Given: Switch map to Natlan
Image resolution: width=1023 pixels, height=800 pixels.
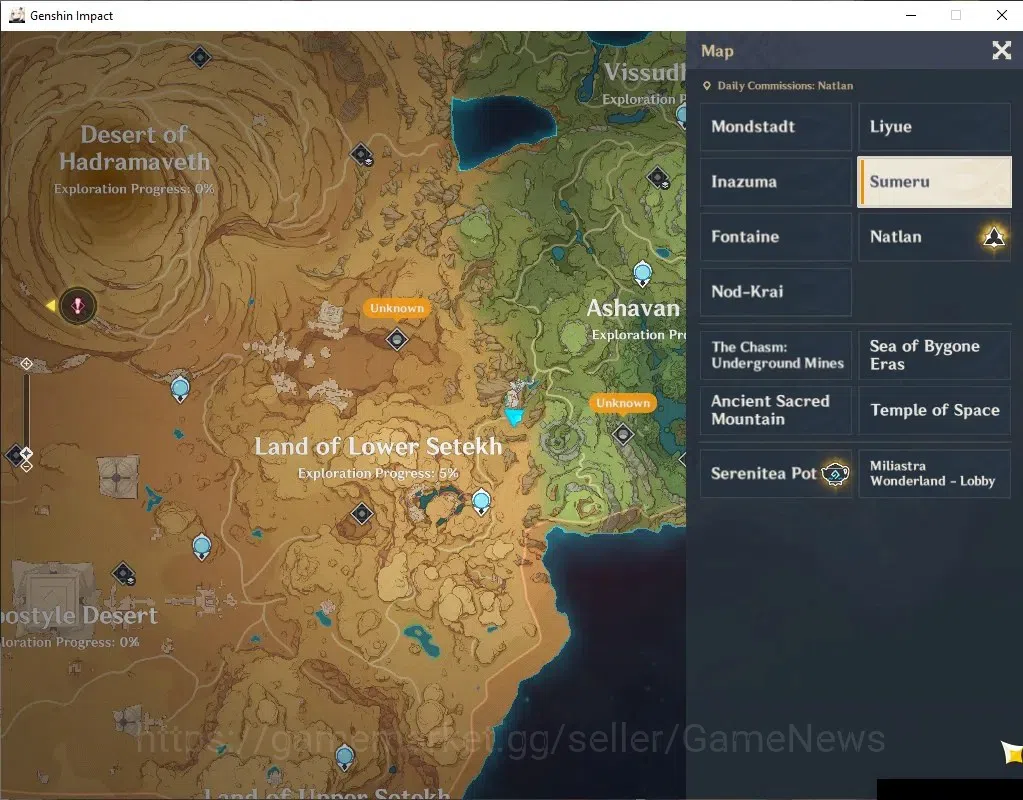Looking at the screenshot, I should (934, 236).
